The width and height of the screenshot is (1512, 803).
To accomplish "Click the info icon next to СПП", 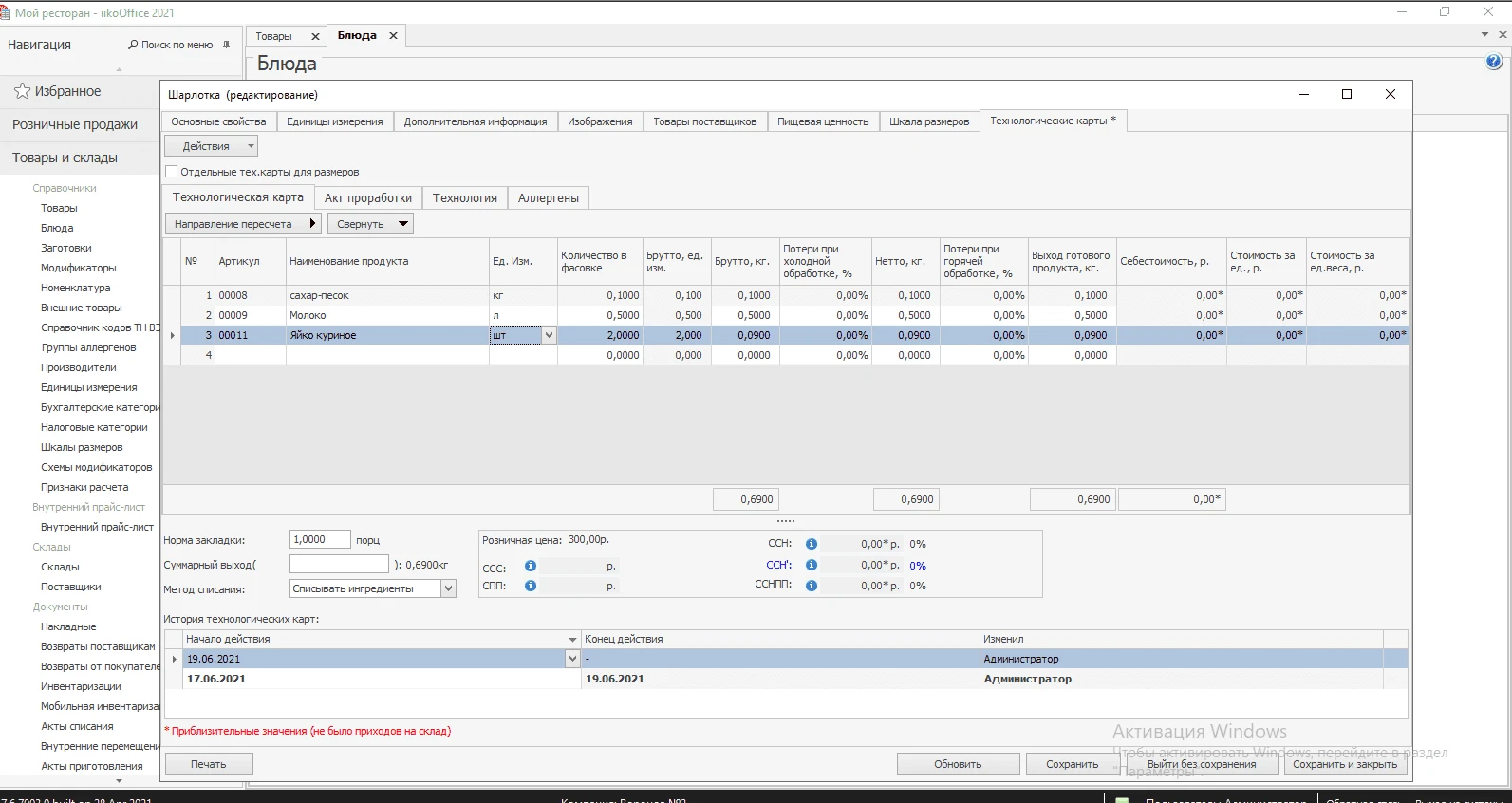I will click(531, 586).
